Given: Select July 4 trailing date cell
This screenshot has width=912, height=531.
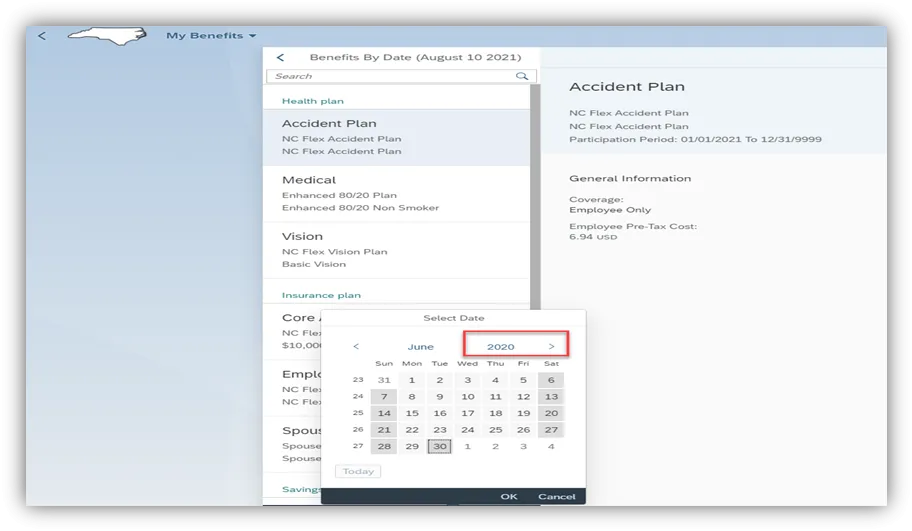Looking at the screenshot, I should 551,446.
